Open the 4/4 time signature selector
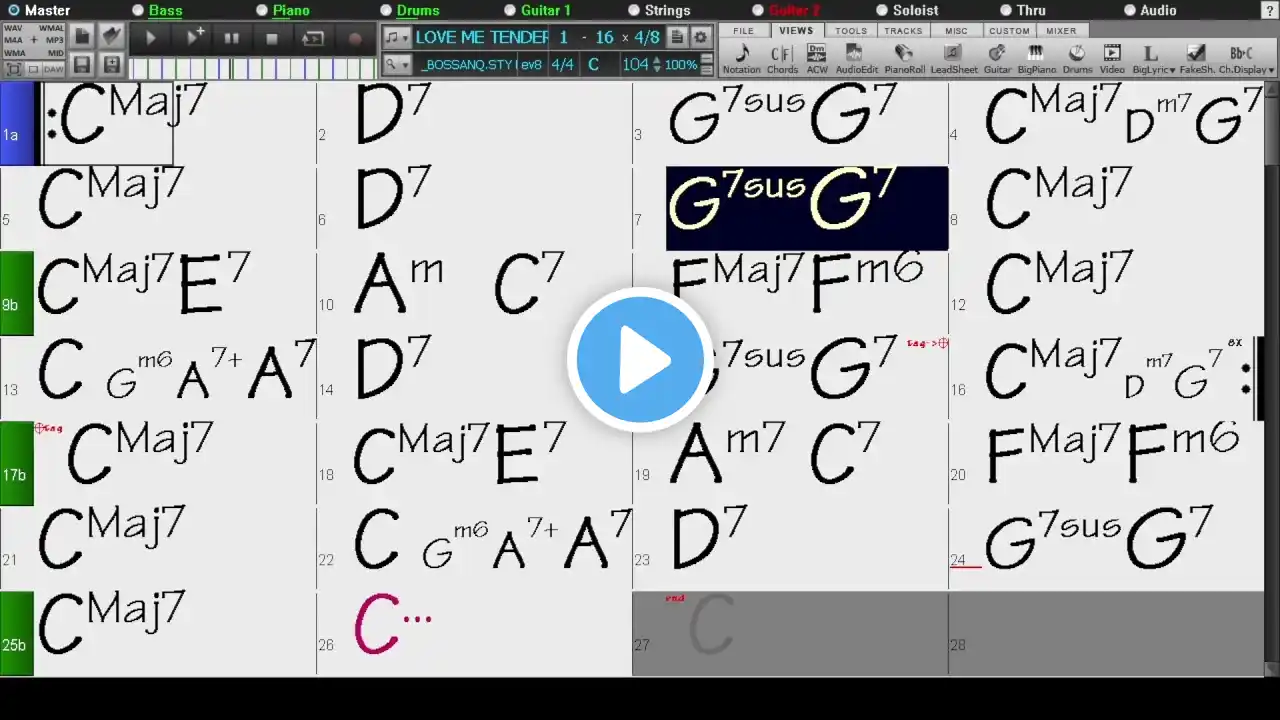 tap(563, 65)
